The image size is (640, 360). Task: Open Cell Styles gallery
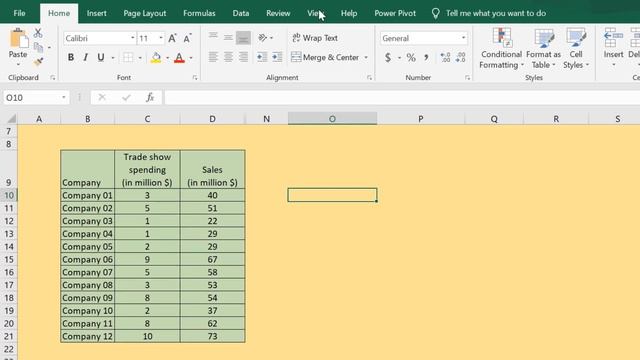click(x=576, y=49)
